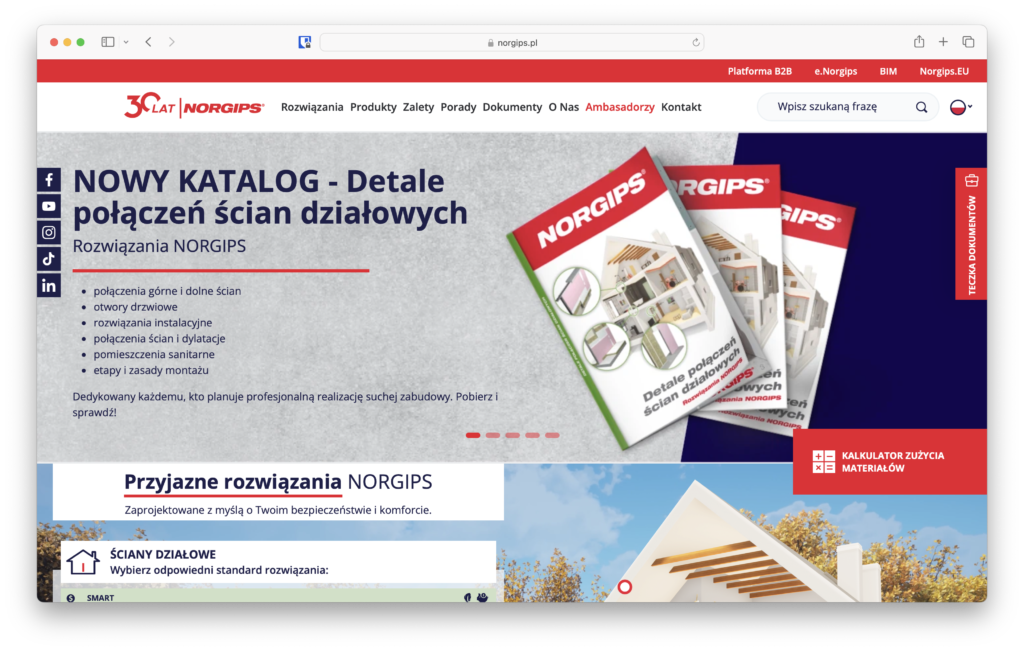Reload the page with the refresh icon
Screen dimensions: 1024x651
click(x=696, y=42)
